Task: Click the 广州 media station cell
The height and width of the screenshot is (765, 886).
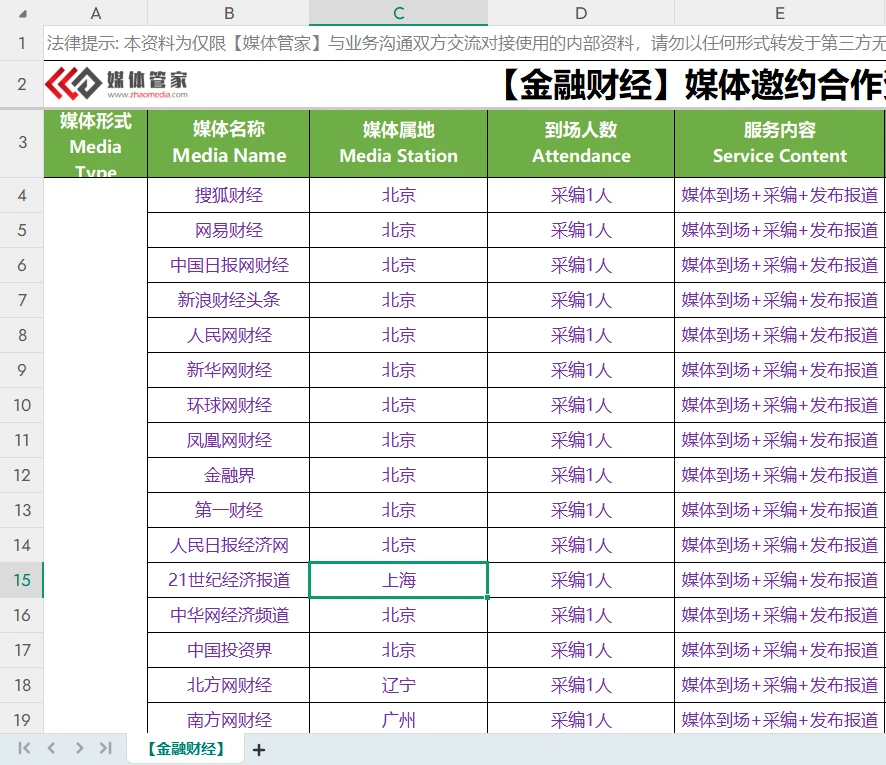Action: pos(398,719)
